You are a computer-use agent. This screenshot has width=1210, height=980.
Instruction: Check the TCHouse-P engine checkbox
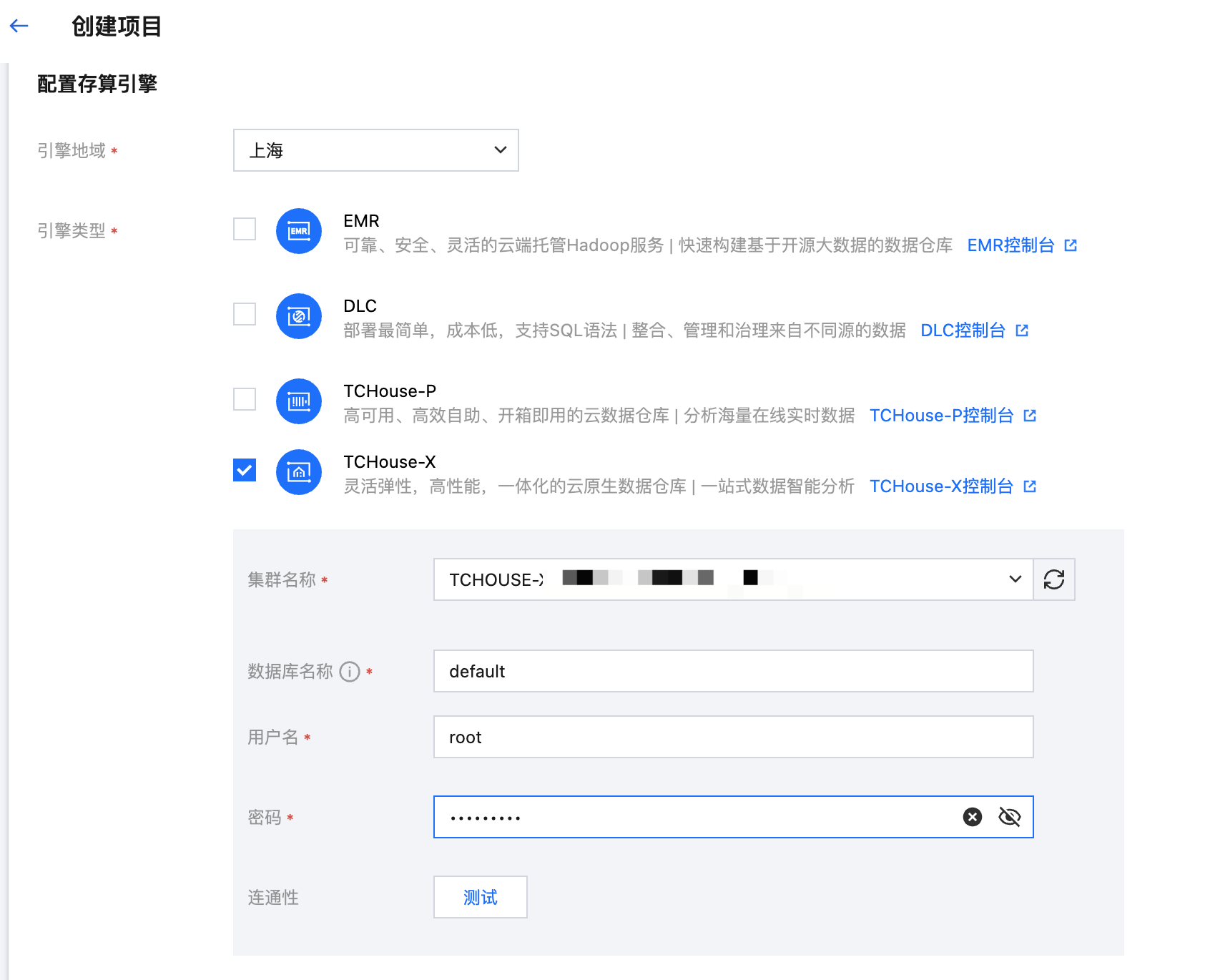tap(245, 399)
